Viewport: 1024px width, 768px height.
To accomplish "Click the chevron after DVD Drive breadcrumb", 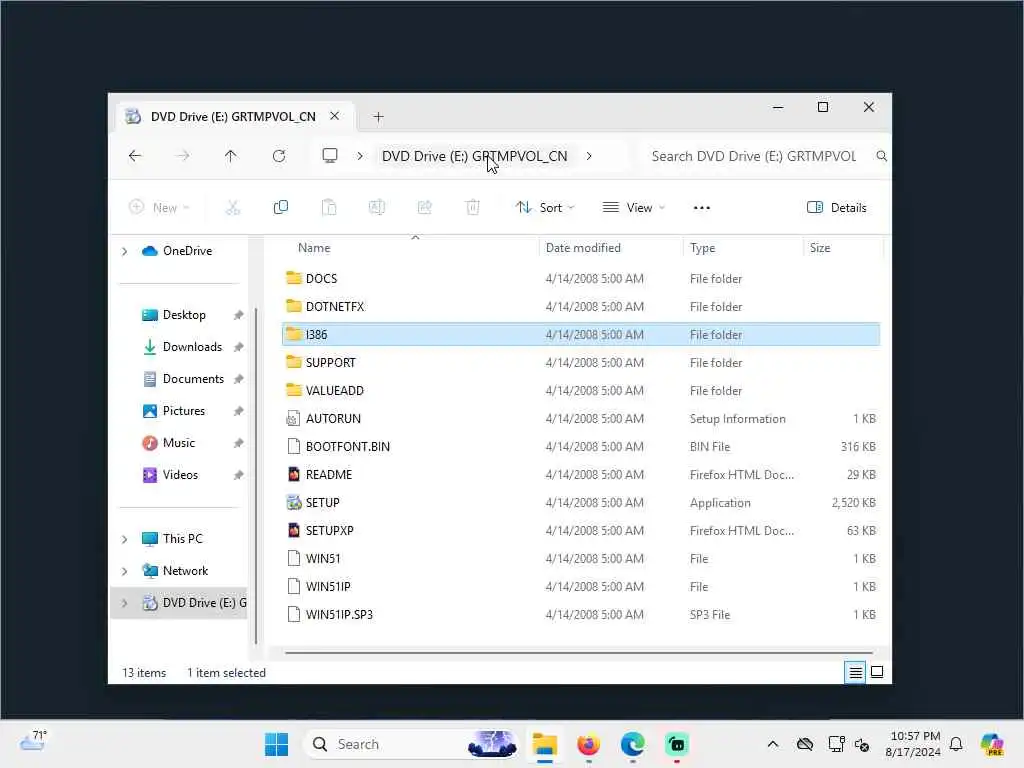I will [x=589, y=156].
